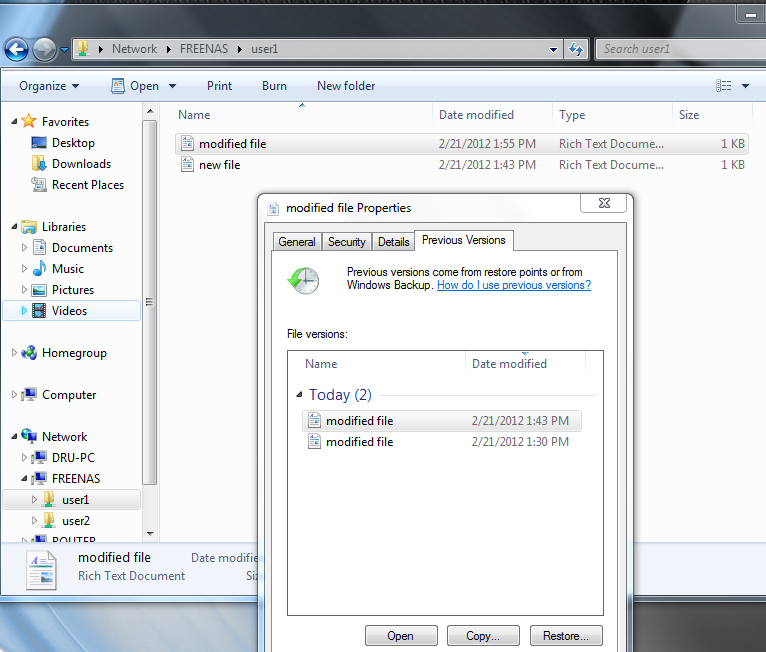Expand the Computer tree node
The height and width of the screenshot is (652, 766).
(14, 395)
